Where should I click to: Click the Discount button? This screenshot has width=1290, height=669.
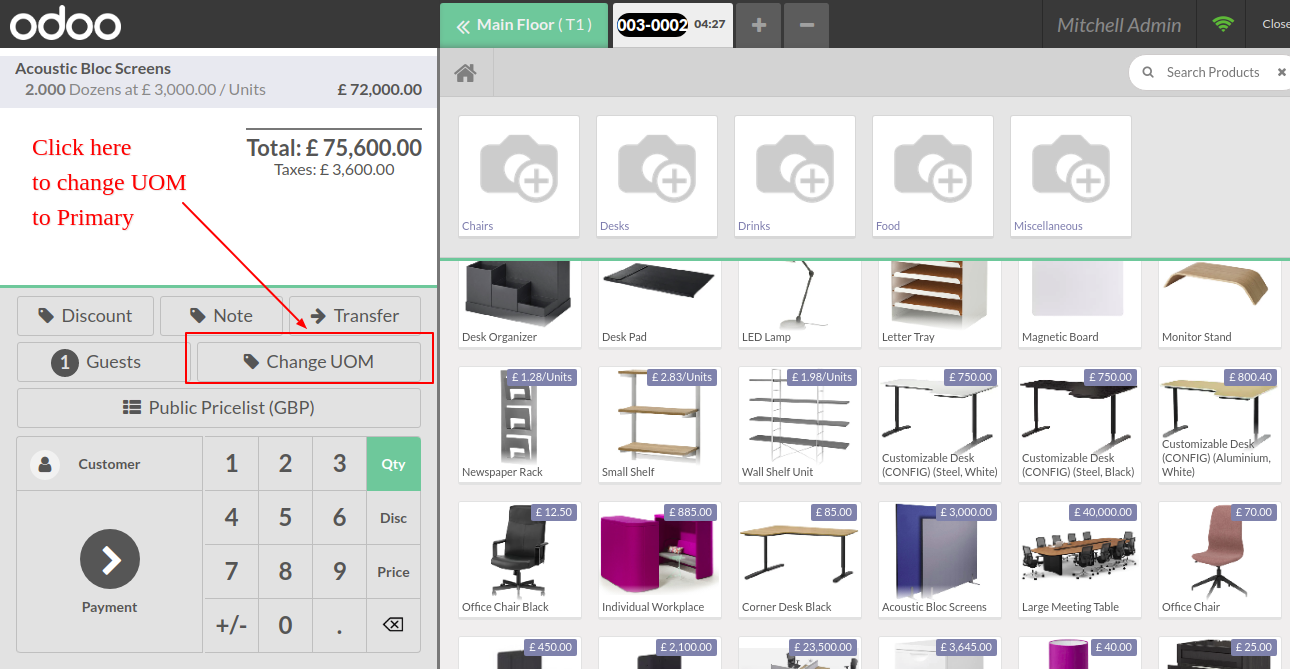point(86,316)
